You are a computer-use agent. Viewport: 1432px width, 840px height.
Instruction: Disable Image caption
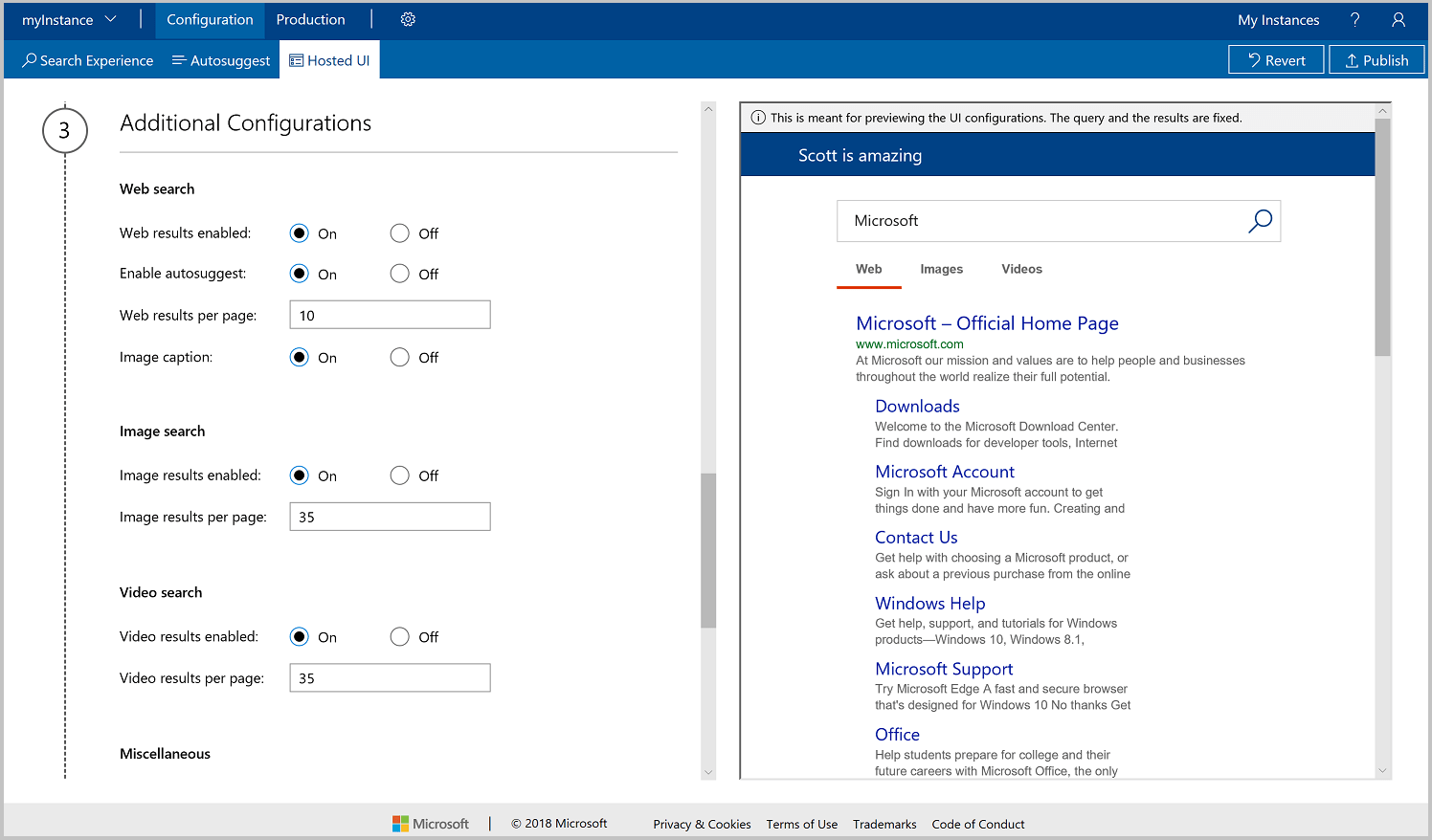pyautogui.click(x=399, y=357)
